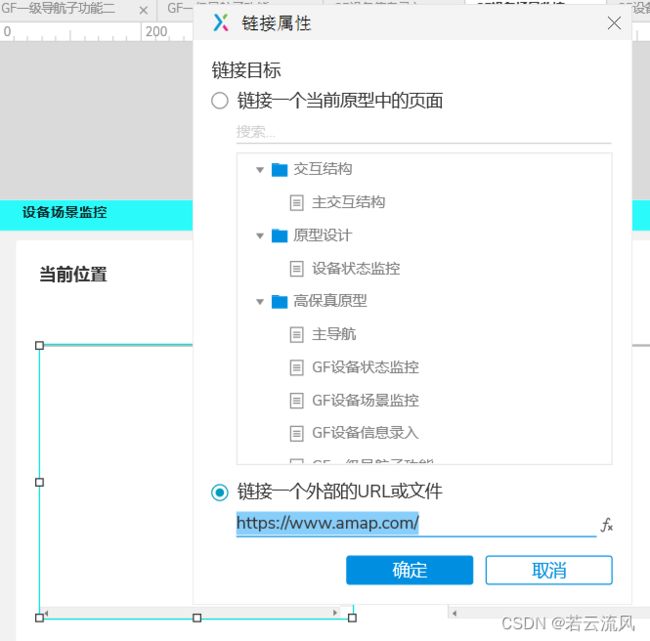Click the 原型设计 folder icon
This screenshot has width=650, height=641.
pos(279,236)
